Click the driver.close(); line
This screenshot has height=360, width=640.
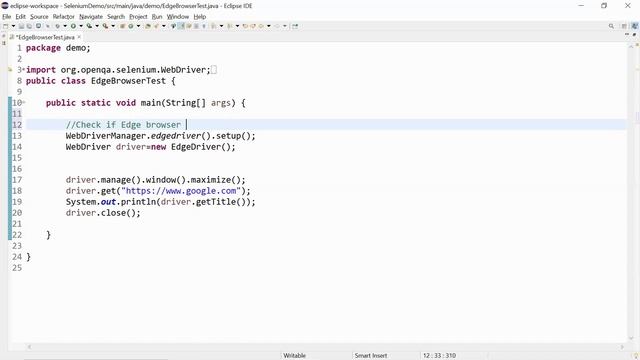pos(103,213)
